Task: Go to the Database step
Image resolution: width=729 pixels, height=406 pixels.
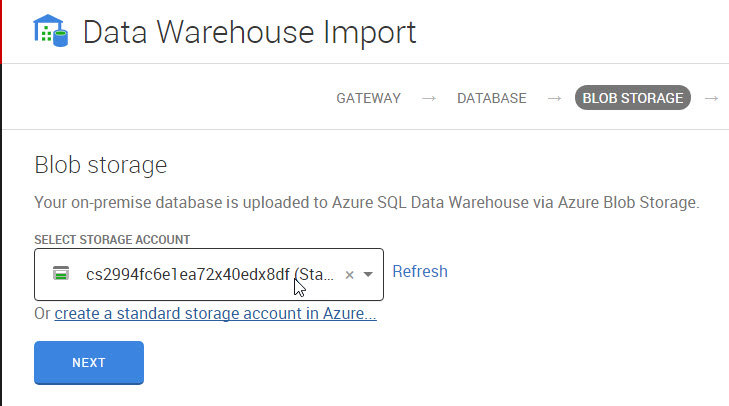Action: click(x=491, y=98)
